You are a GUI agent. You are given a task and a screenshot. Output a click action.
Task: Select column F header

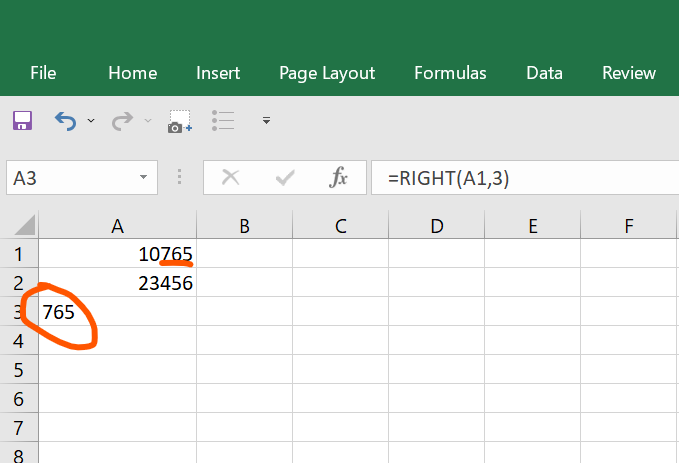tap(629, 226)
